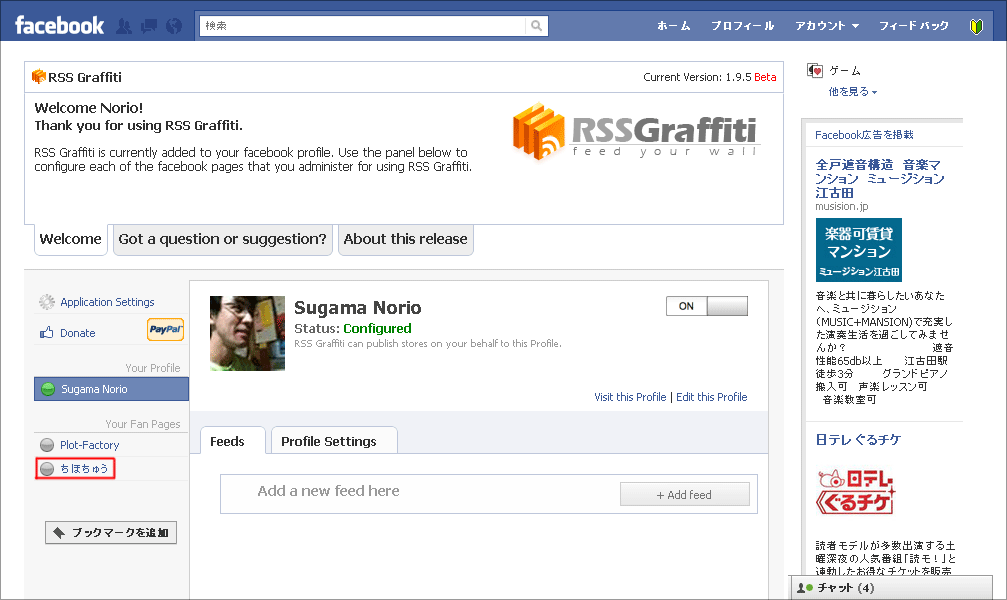
Task: Switch to Profile Settings tab
Action: (x=334, y=441)
